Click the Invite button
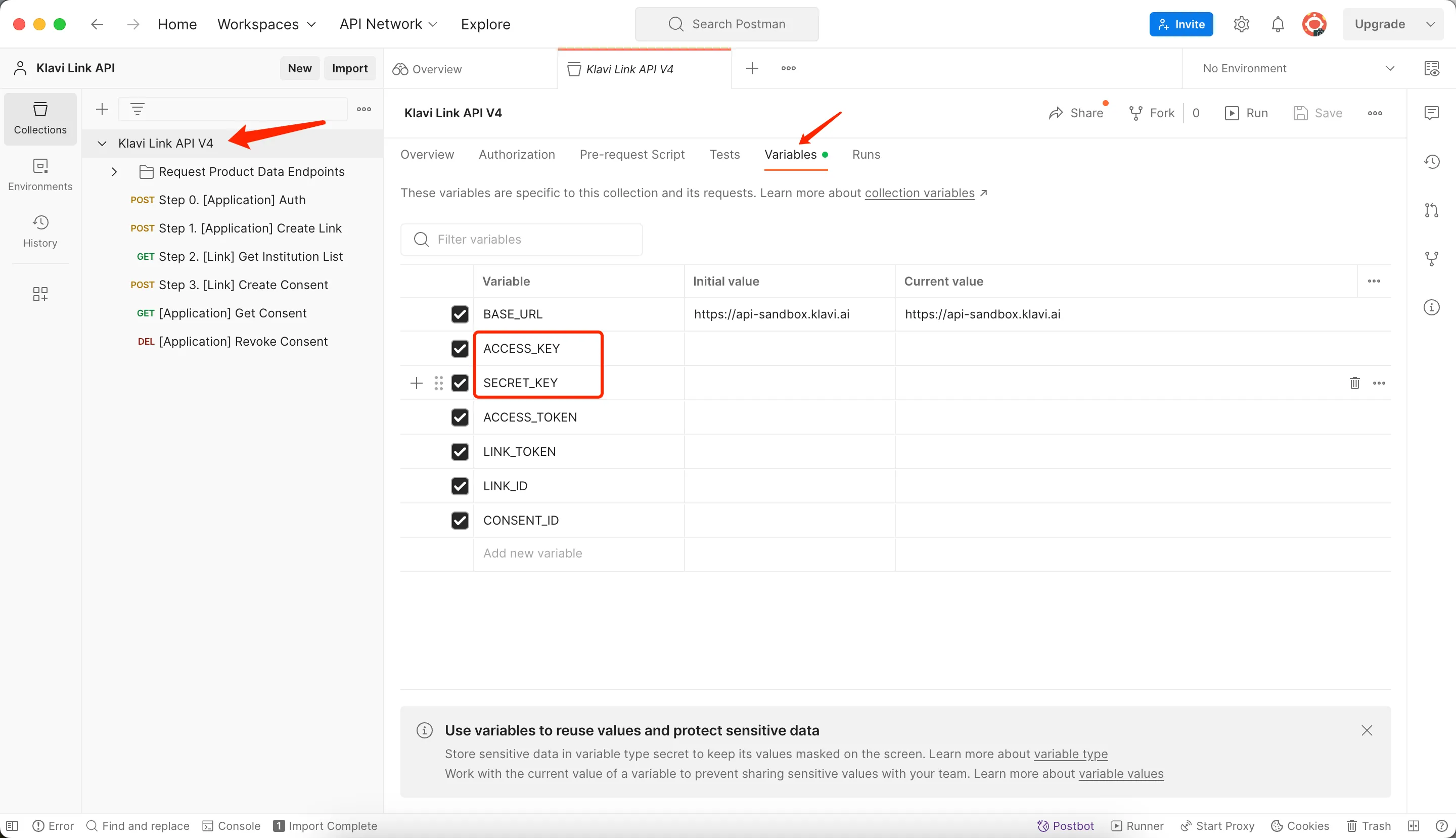The image size is (1456, 838). [1181, 24]
